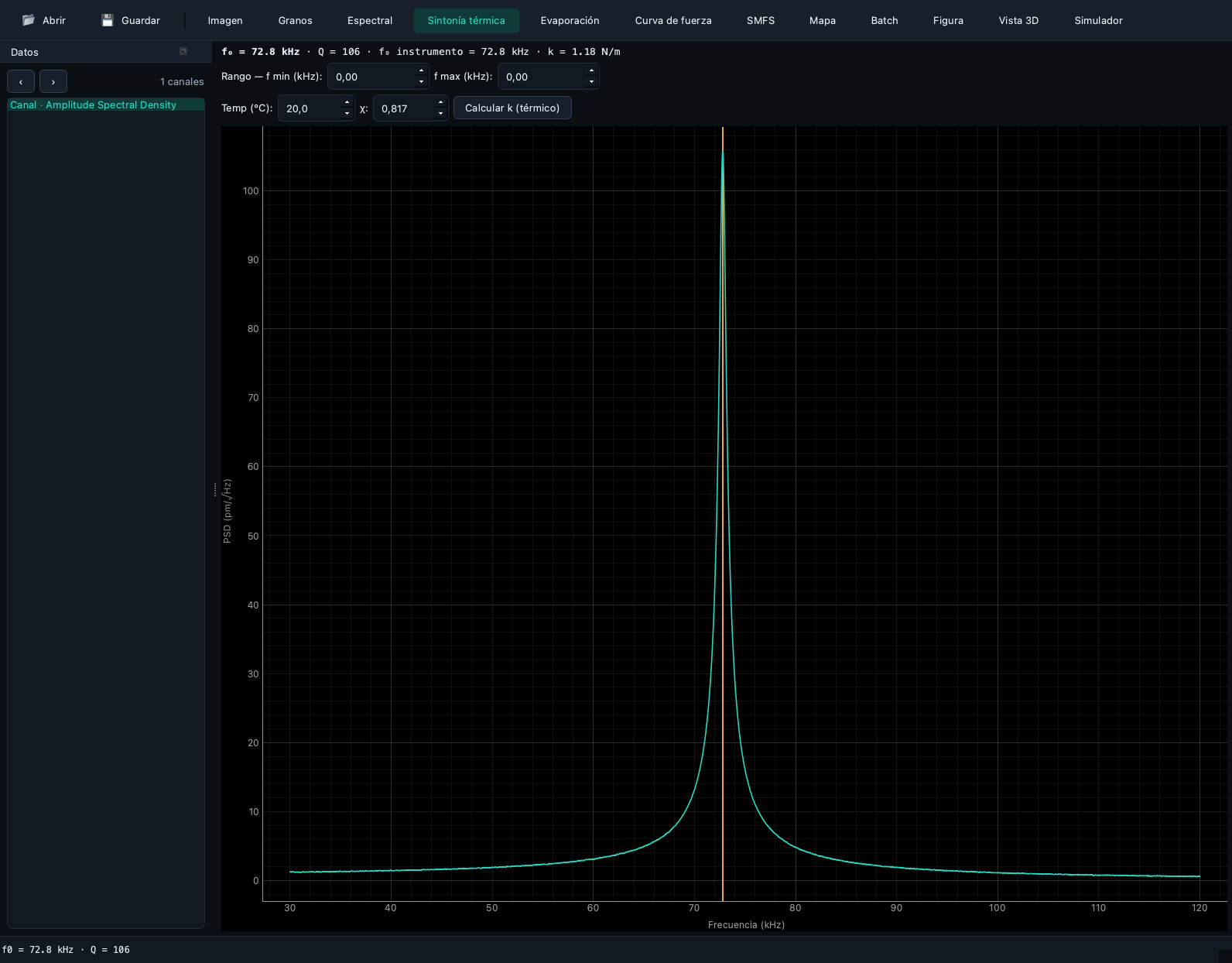This screenshot has width=1232, height=963.
Task: Decrease f min with down arrow
Action: tap(422, 82)
